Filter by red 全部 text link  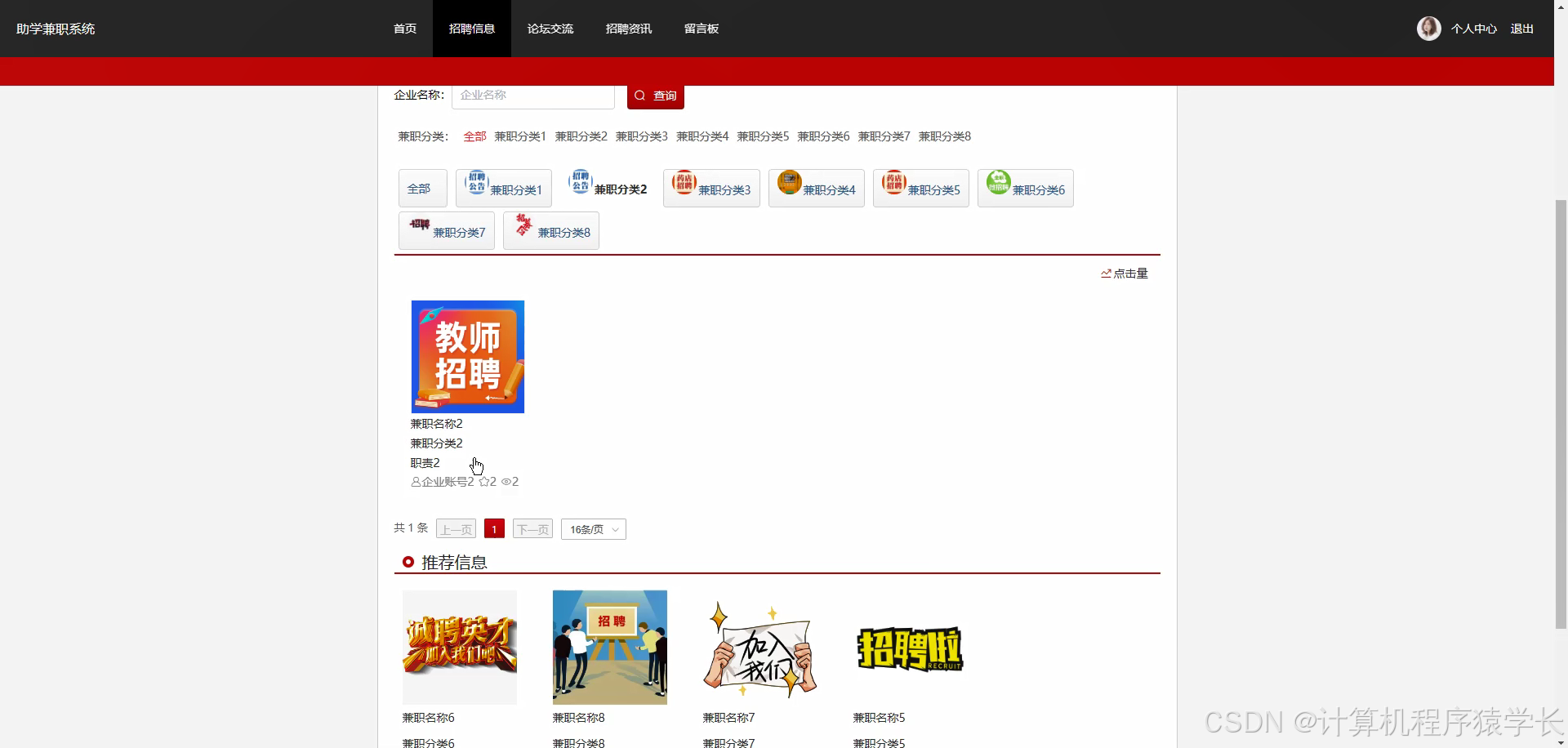point(474,136)
